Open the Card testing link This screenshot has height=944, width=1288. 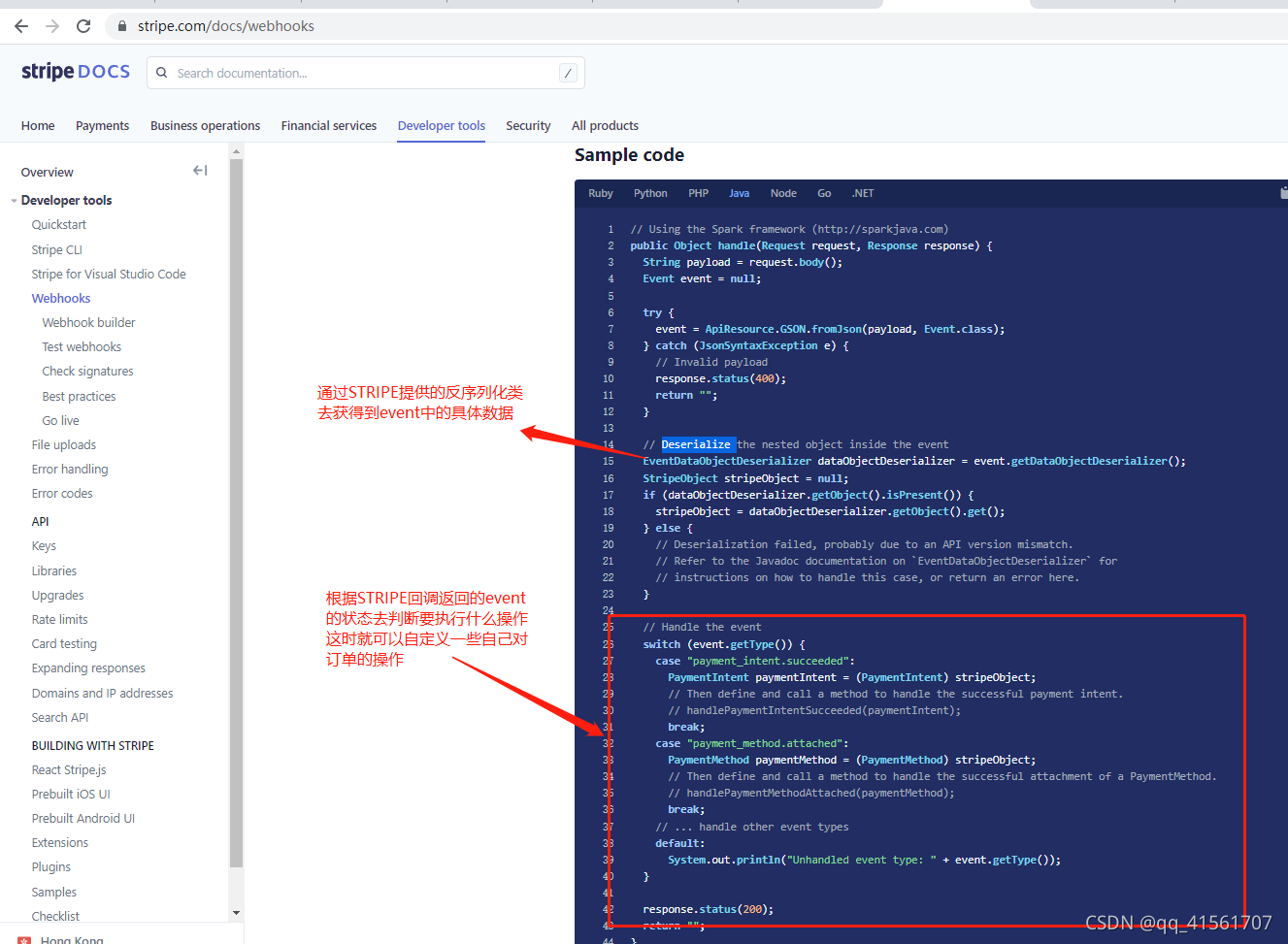[64, 643]
